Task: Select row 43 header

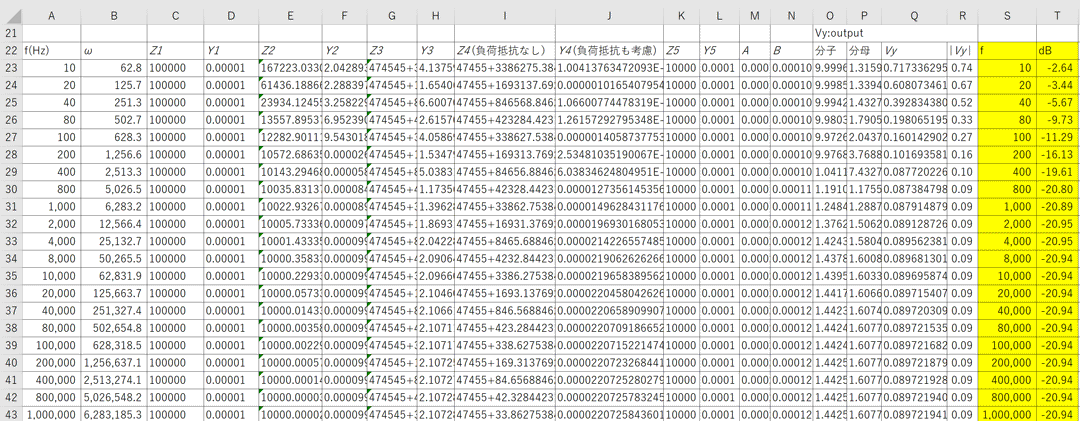Action: [11, 414]
